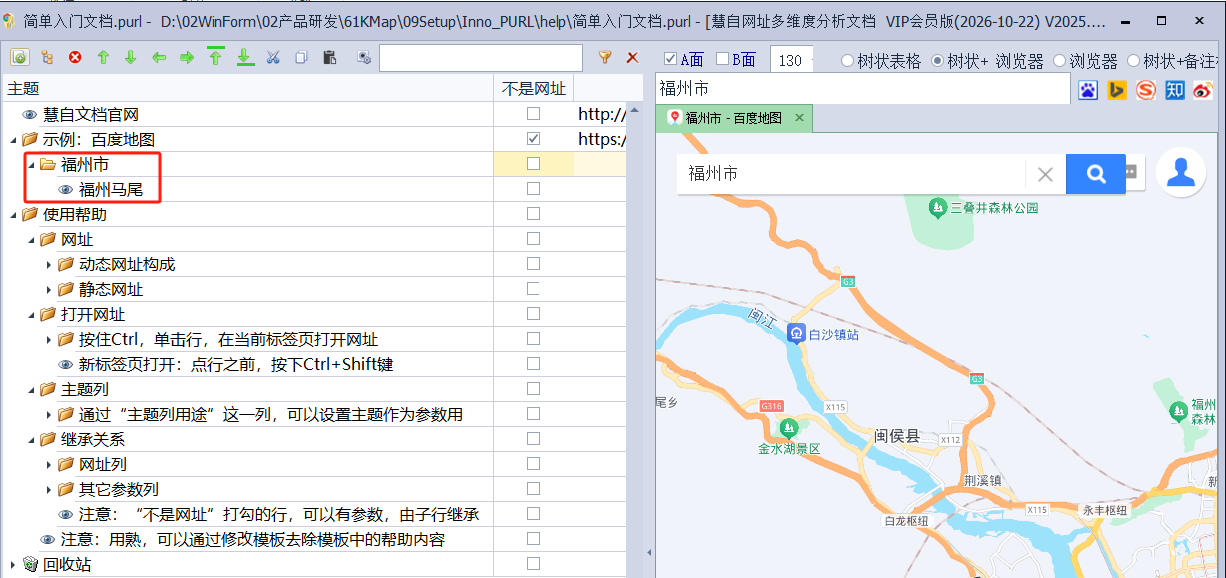Click the funnel filter icon
The image size is (1226, 578).
[604, 58]
